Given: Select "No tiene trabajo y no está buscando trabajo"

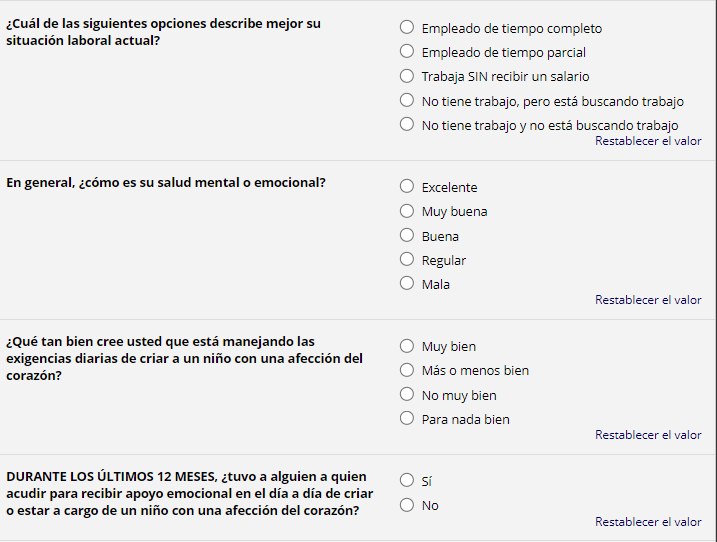Looking at the screenshot, I should click(x=406, y=125).
